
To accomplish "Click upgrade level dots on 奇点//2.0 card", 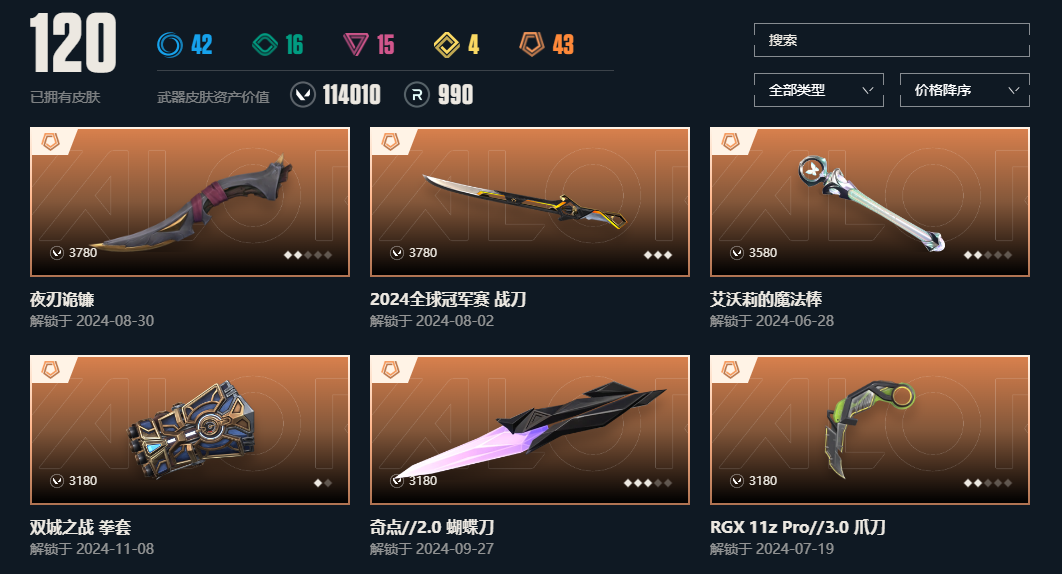I will [x=647, y=483].
